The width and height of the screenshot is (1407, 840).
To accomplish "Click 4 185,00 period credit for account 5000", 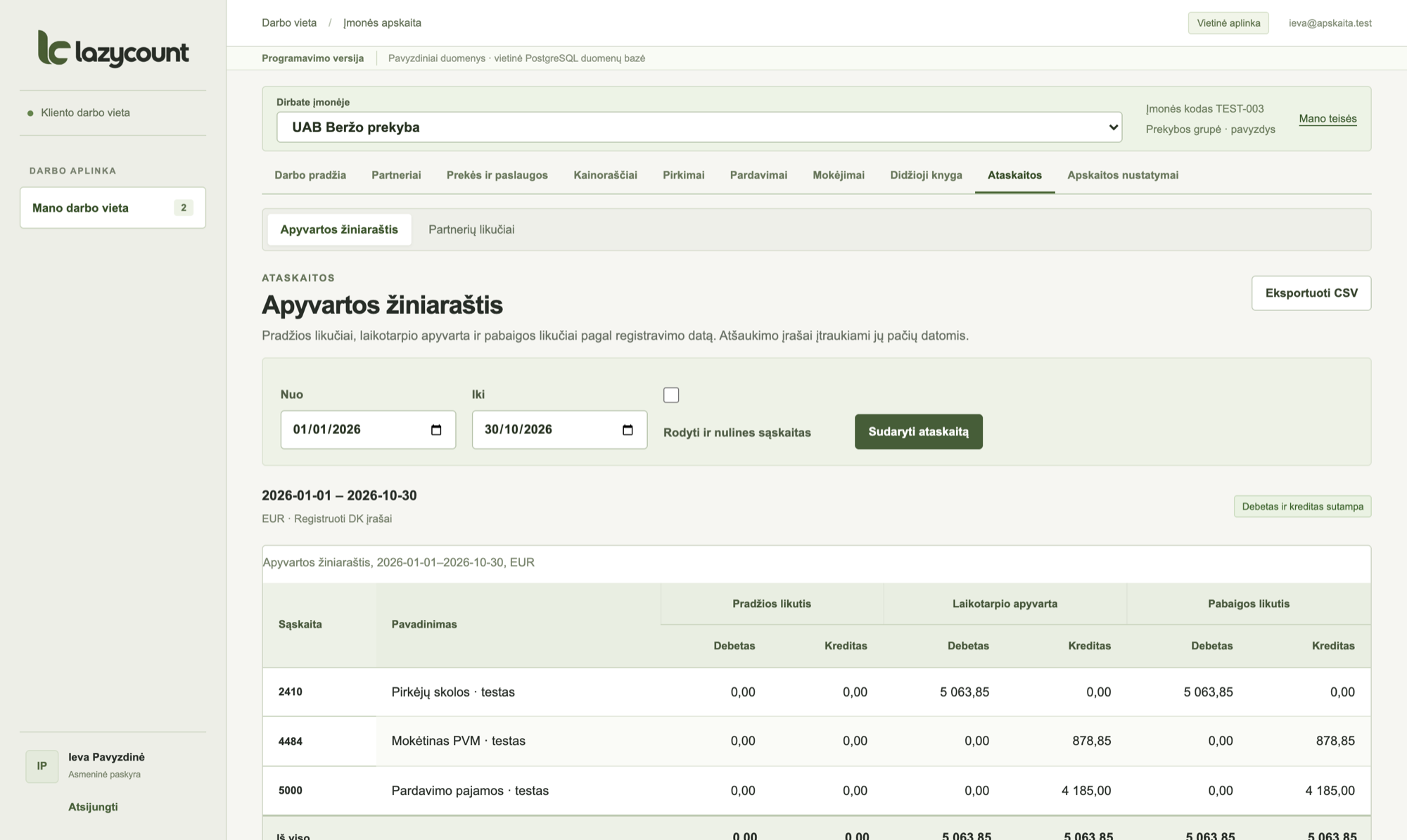I will (x=1086, y=791).
